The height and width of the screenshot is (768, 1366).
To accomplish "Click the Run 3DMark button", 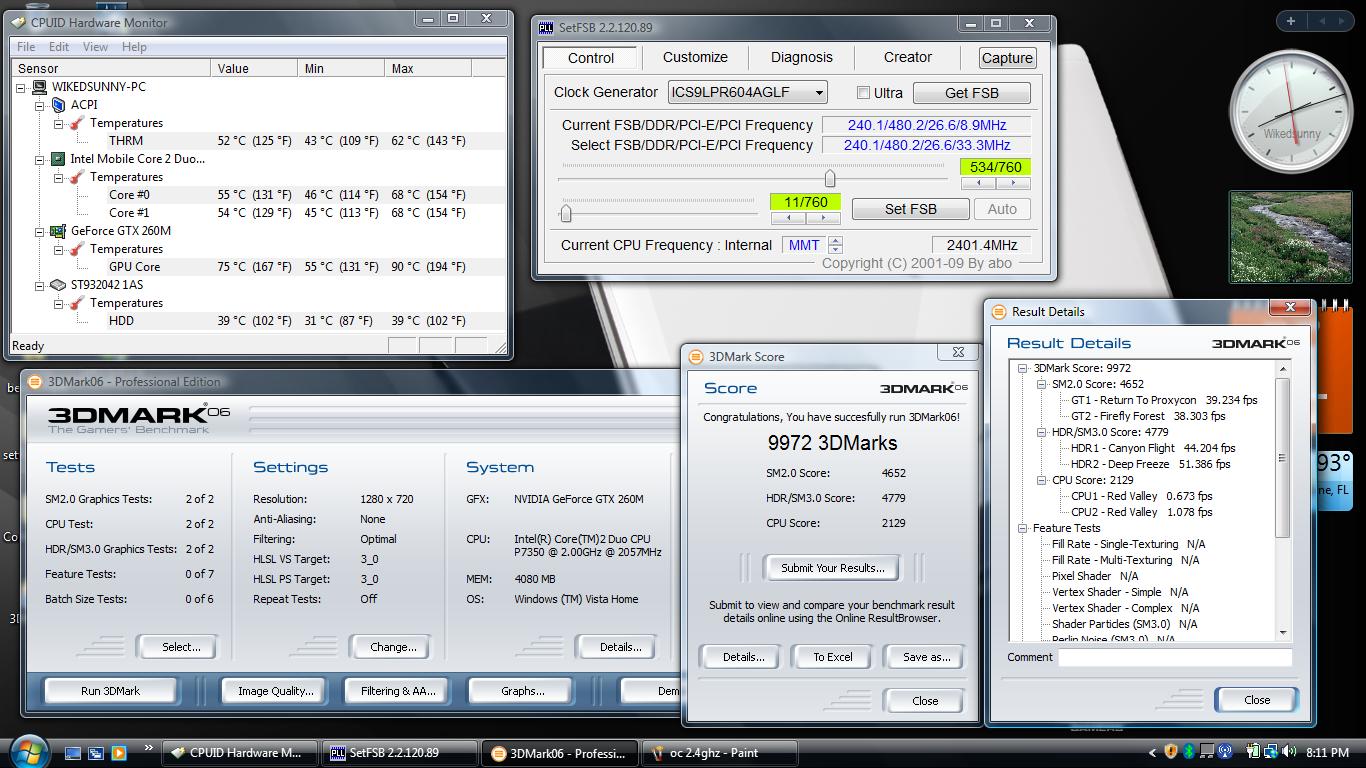I will (x=110, y=691).
